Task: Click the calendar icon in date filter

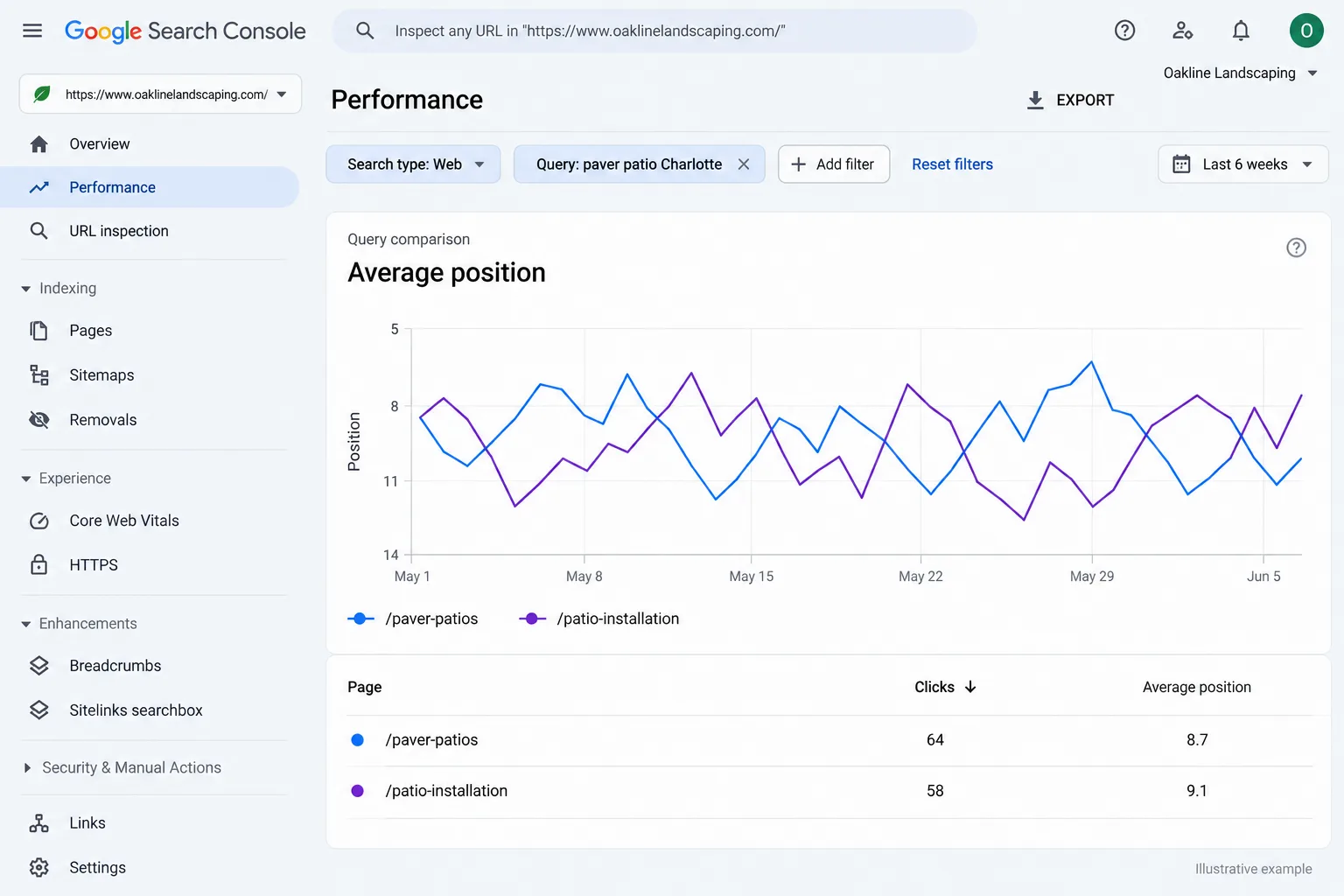Action: (1181, 164)
